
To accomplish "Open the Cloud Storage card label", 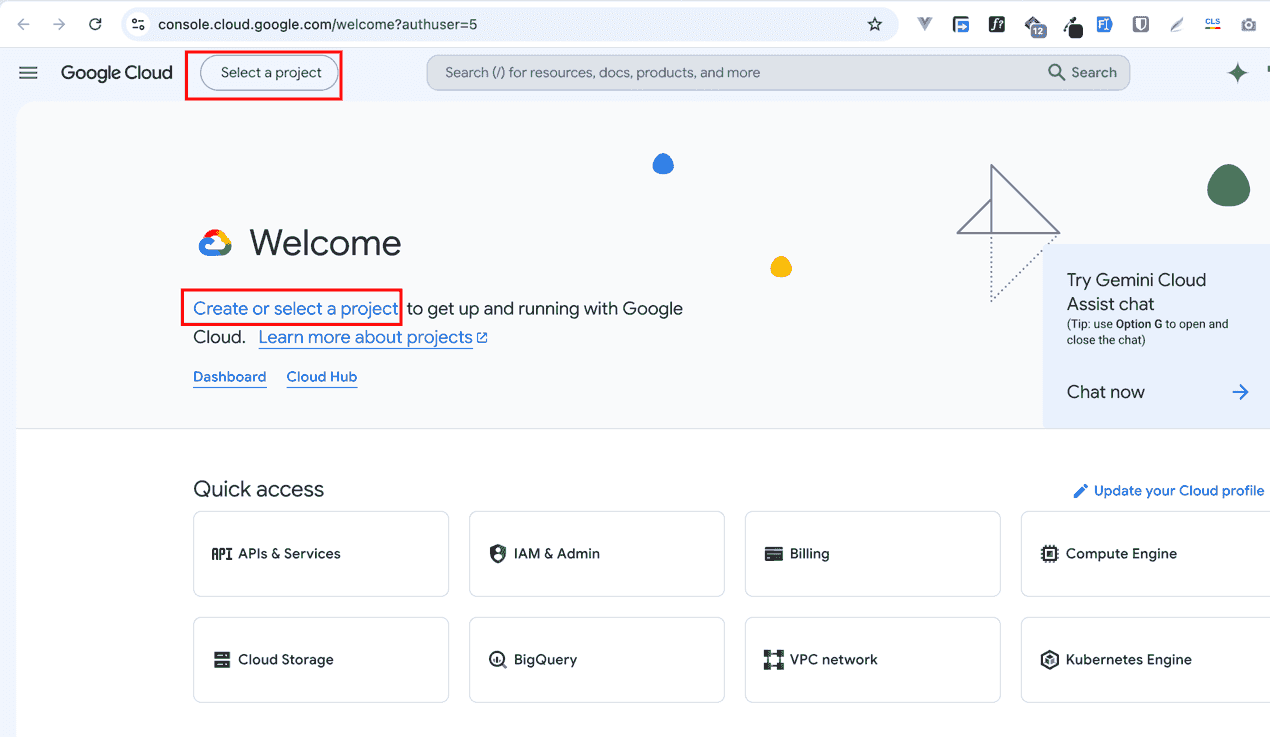I will (285, 660).
